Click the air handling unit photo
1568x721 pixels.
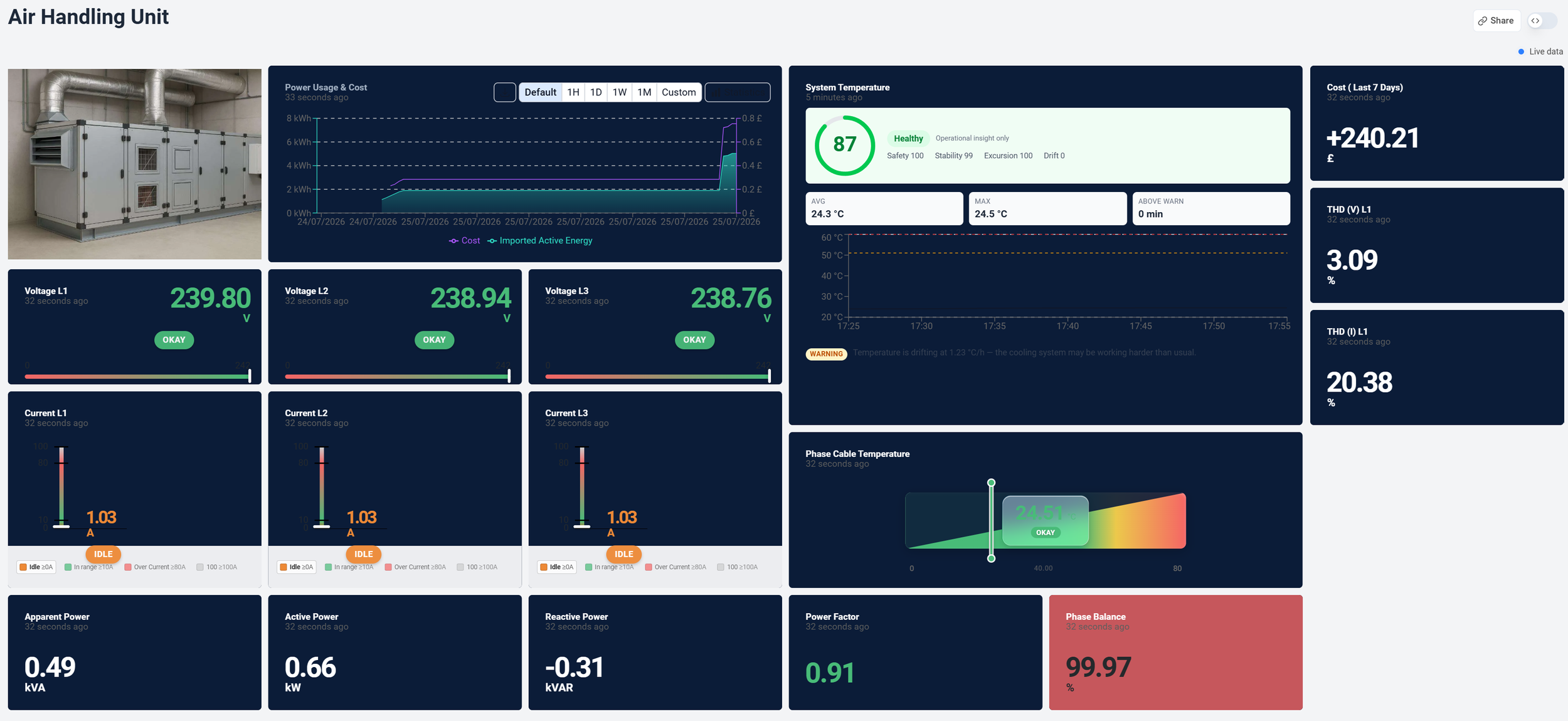[x=134, y=164]
